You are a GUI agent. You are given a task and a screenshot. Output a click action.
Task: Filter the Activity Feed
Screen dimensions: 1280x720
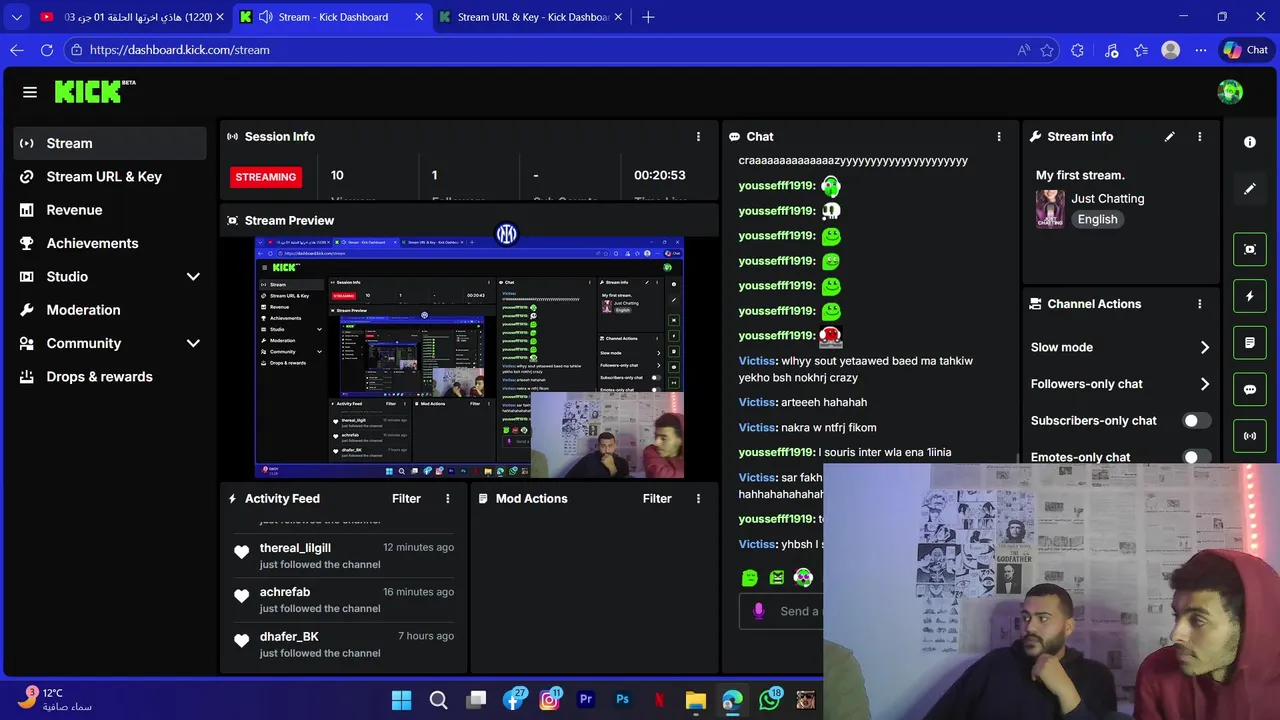click(406, 499)
